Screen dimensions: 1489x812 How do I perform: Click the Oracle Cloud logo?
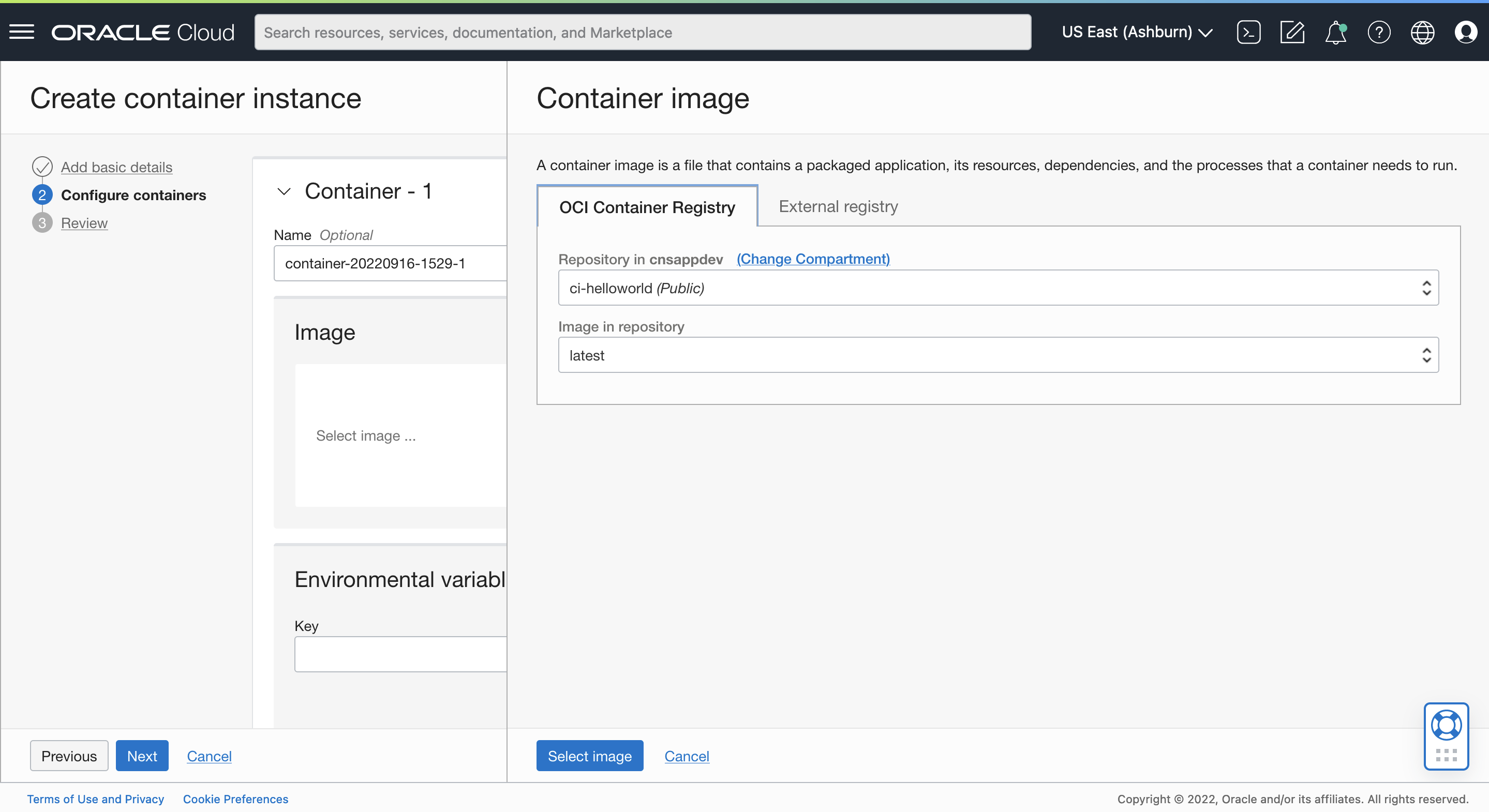point(142,32)
